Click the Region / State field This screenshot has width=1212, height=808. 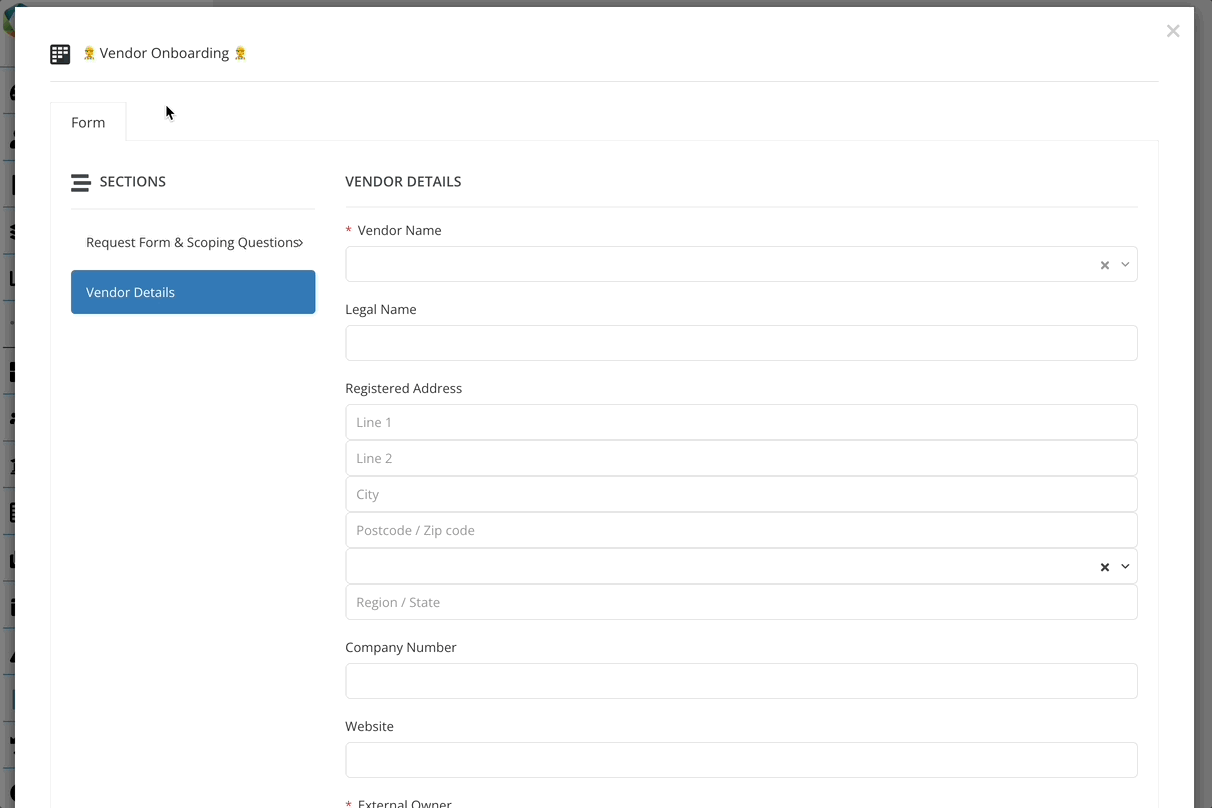point(741,601)
